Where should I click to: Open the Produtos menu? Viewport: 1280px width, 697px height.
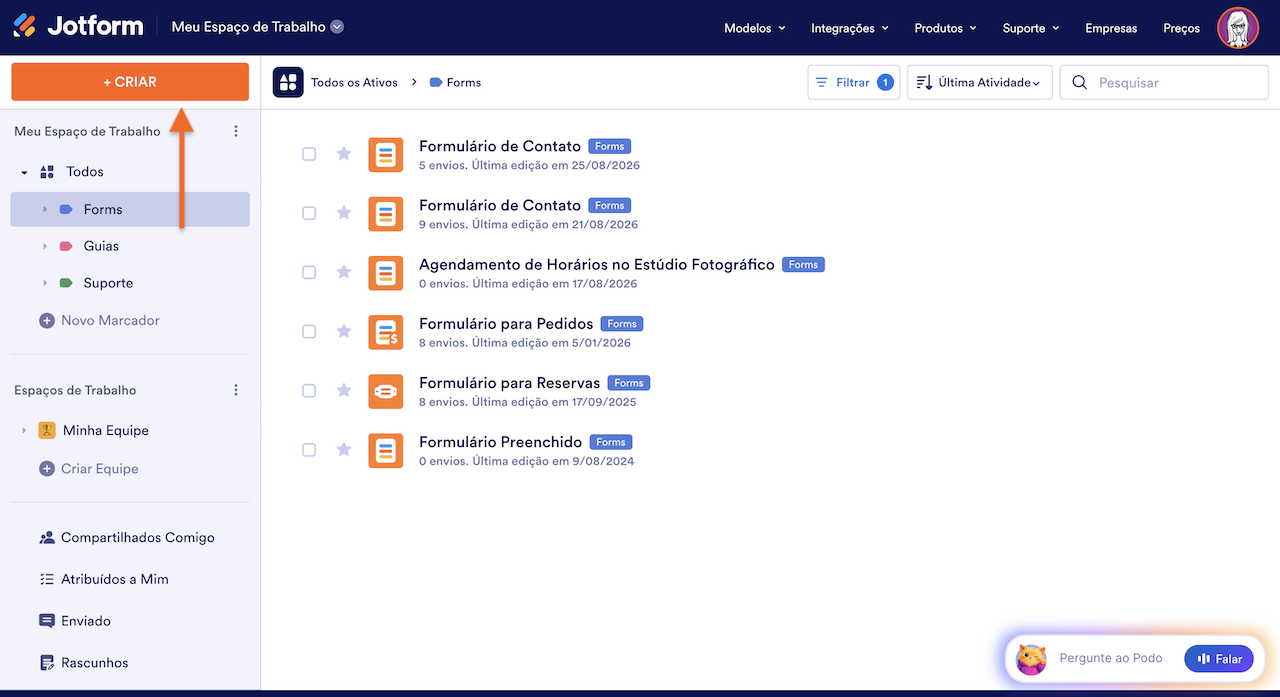coord(946,28)
